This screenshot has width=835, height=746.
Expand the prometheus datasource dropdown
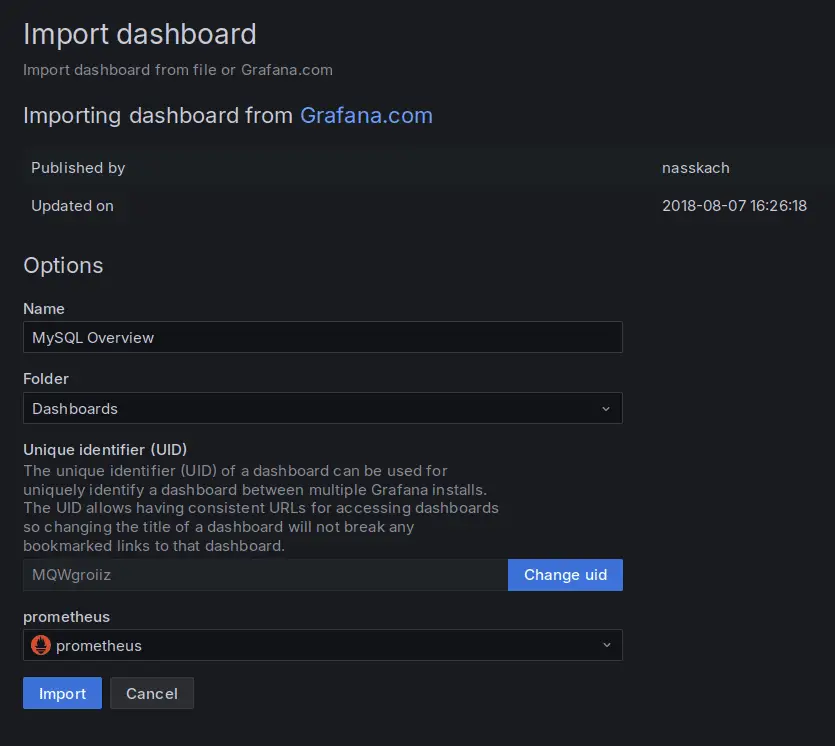coord(322,645)
